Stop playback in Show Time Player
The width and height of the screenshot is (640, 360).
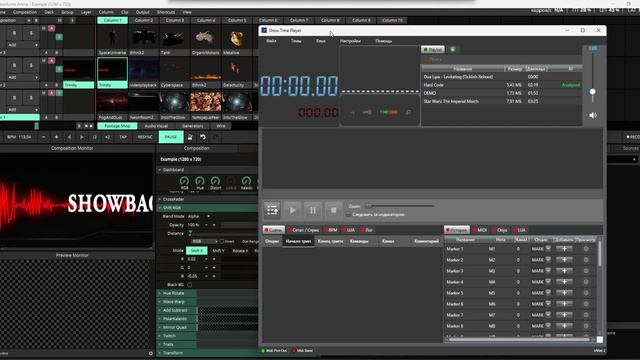pos(333,210)
